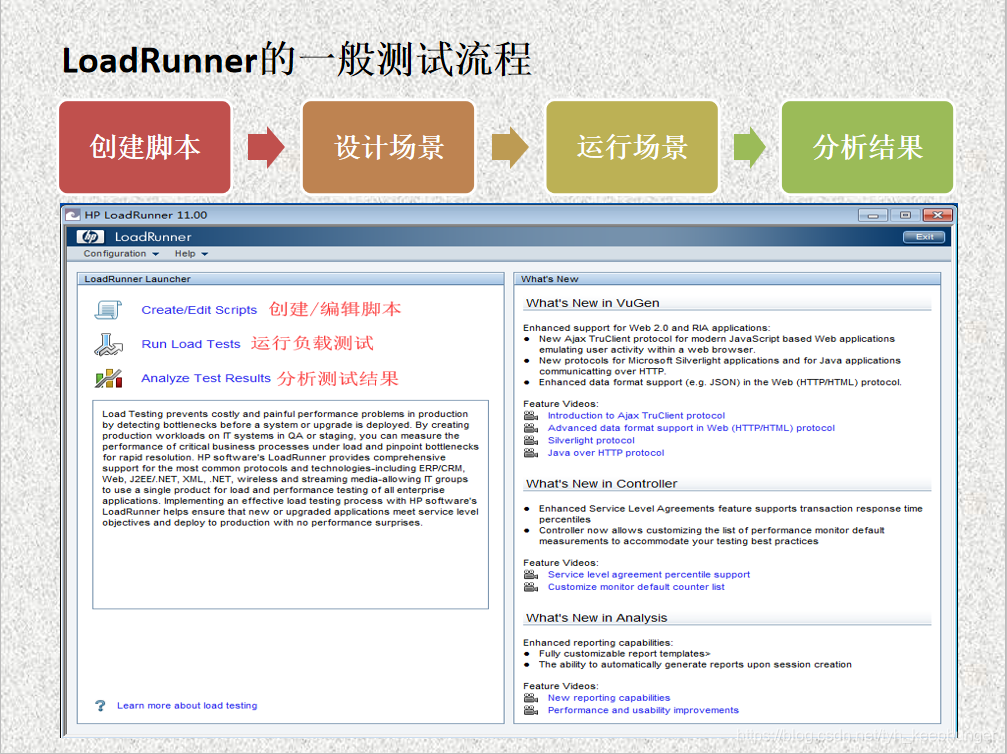
Task: Click the HP LoadRunner 11.00 title bar icon
Action: pyautogui.click(x=73, y=215)
